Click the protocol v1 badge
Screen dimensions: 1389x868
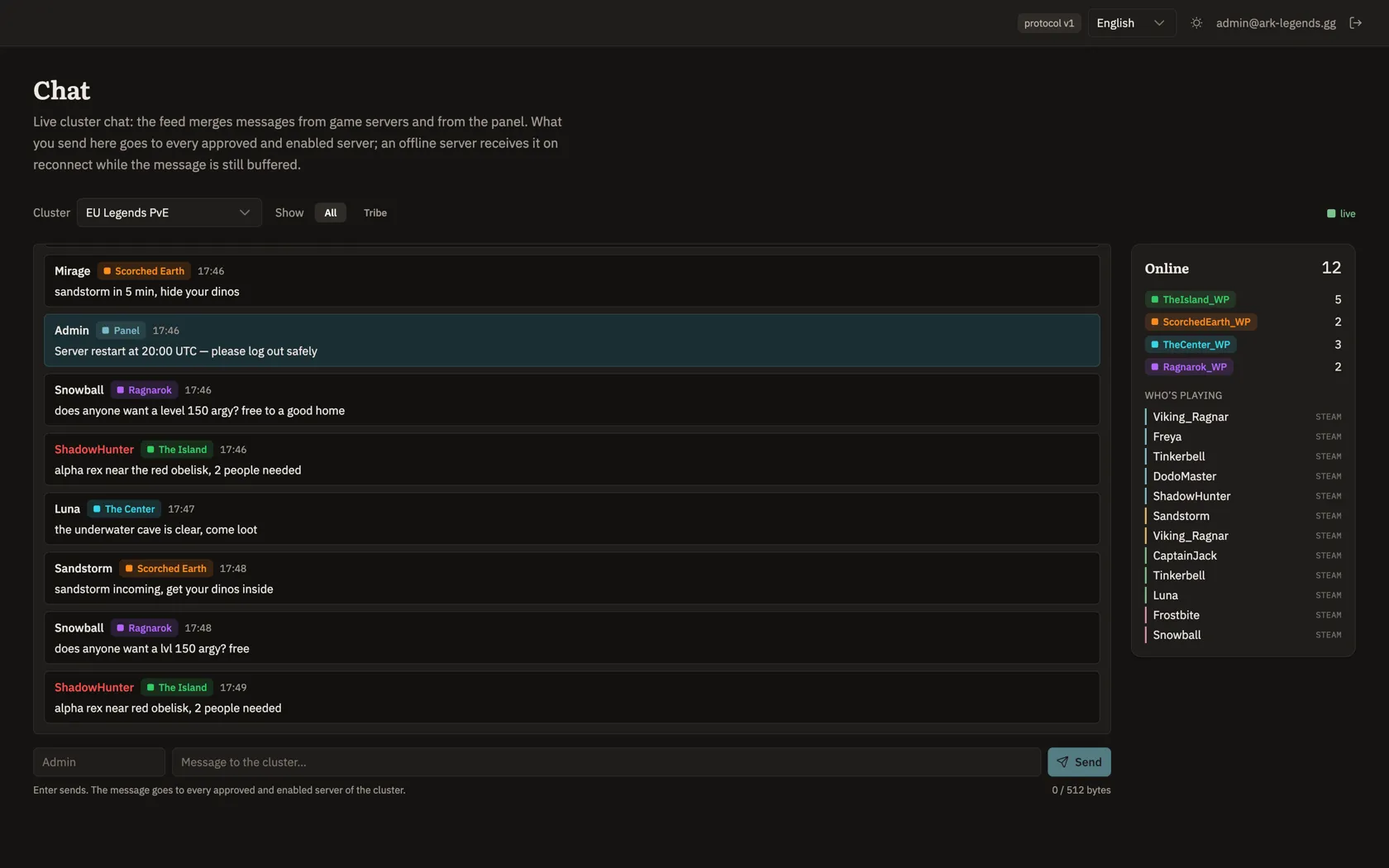point(1048,23)
